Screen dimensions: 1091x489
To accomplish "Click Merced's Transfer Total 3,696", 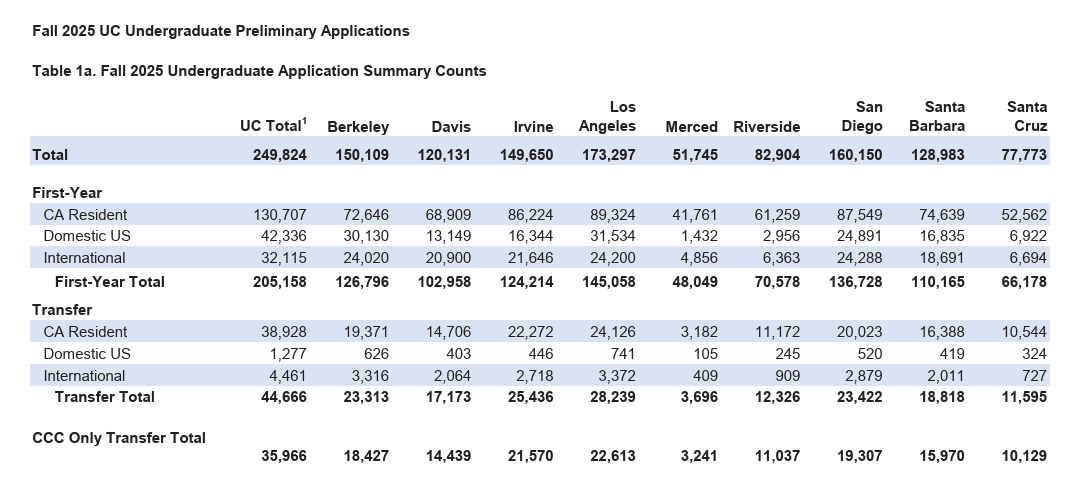I will (697, 397).
